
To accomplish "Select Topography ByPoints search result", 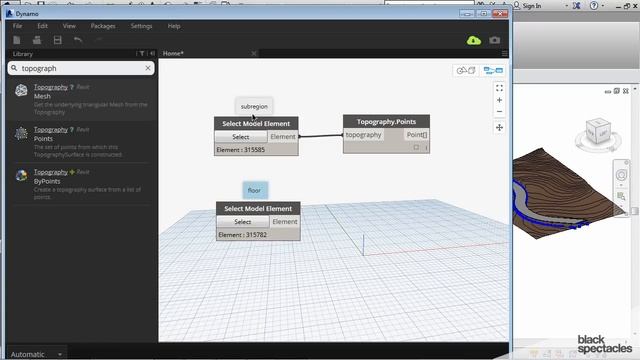I will (82, 184).
